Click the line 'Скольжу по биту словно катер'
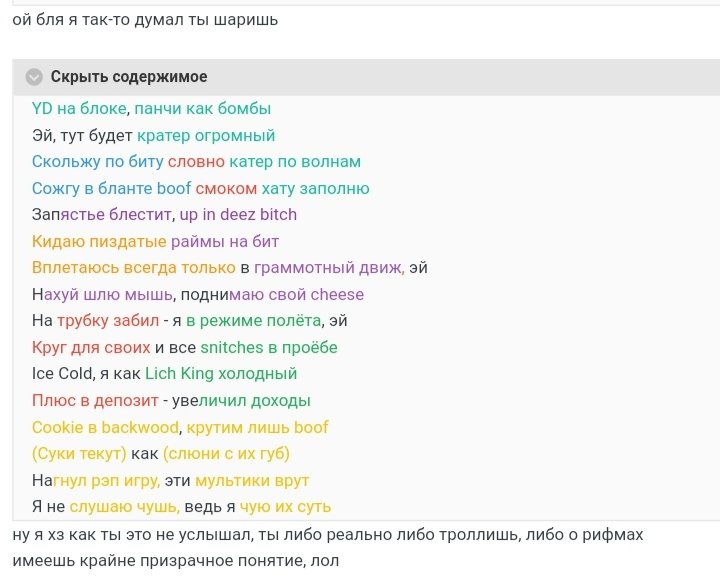 coord(196,162)
